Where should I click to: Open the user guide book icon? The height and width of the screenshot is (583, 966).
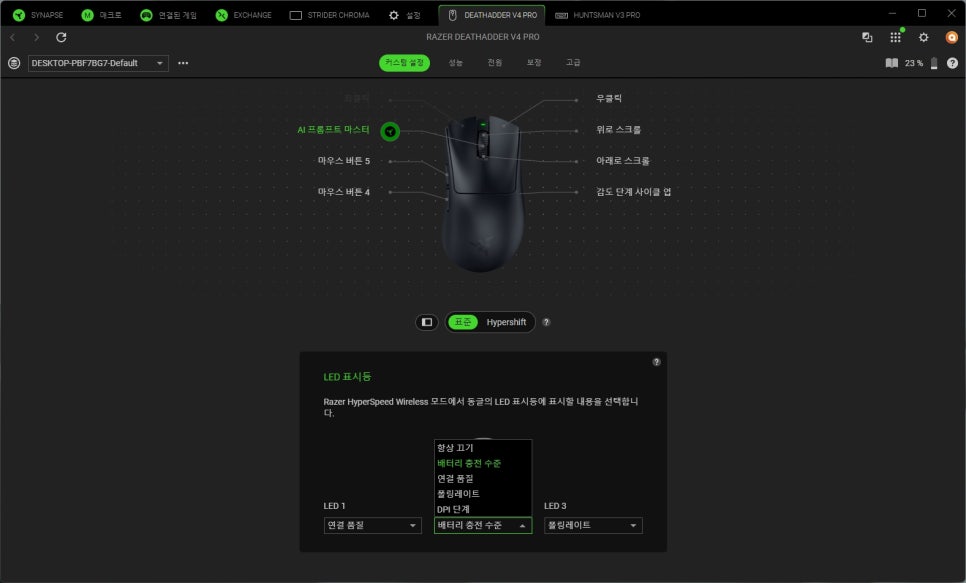point(891,63)
